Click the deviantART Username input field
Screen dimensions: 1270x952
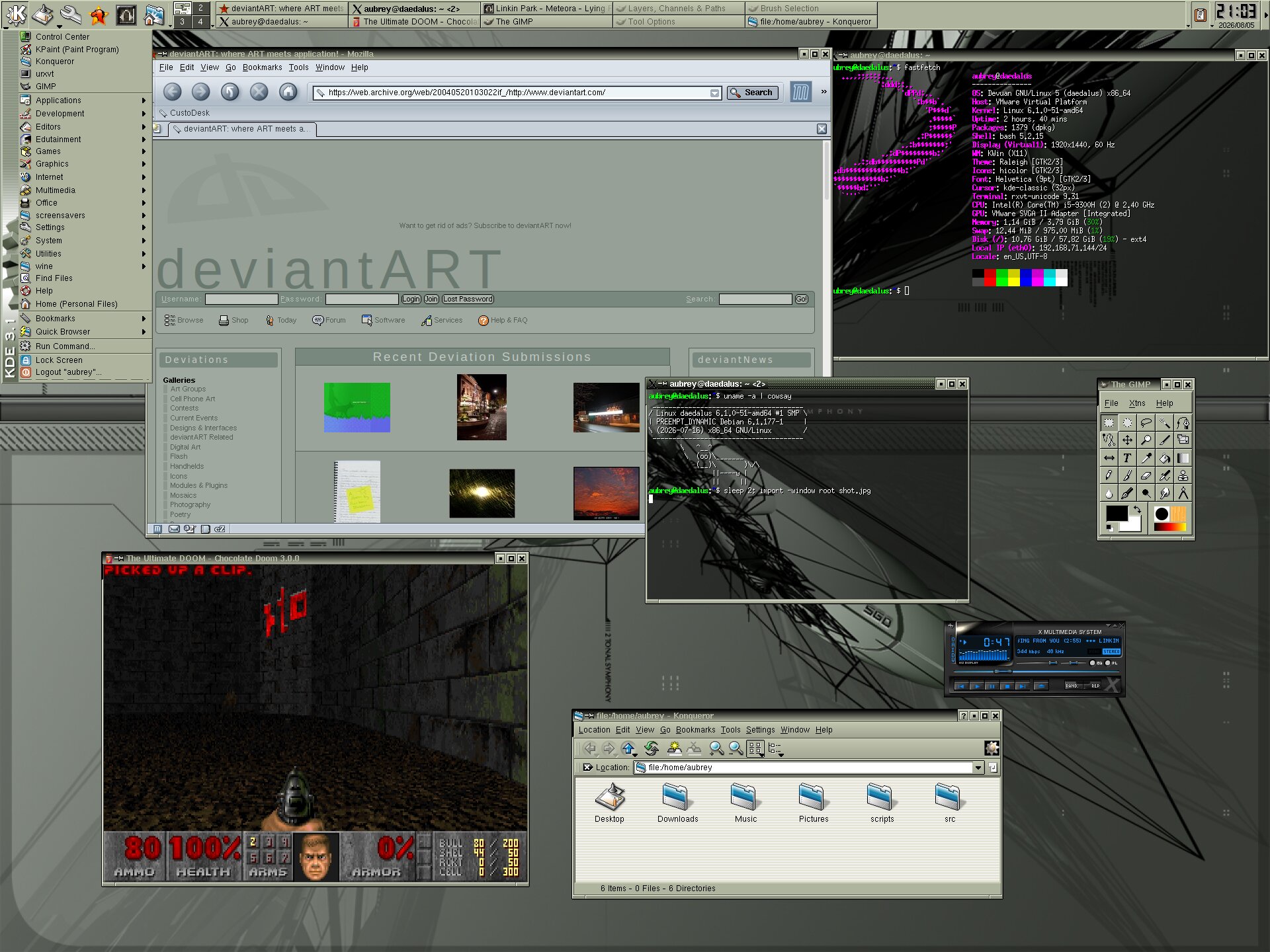tap(241, 299)
